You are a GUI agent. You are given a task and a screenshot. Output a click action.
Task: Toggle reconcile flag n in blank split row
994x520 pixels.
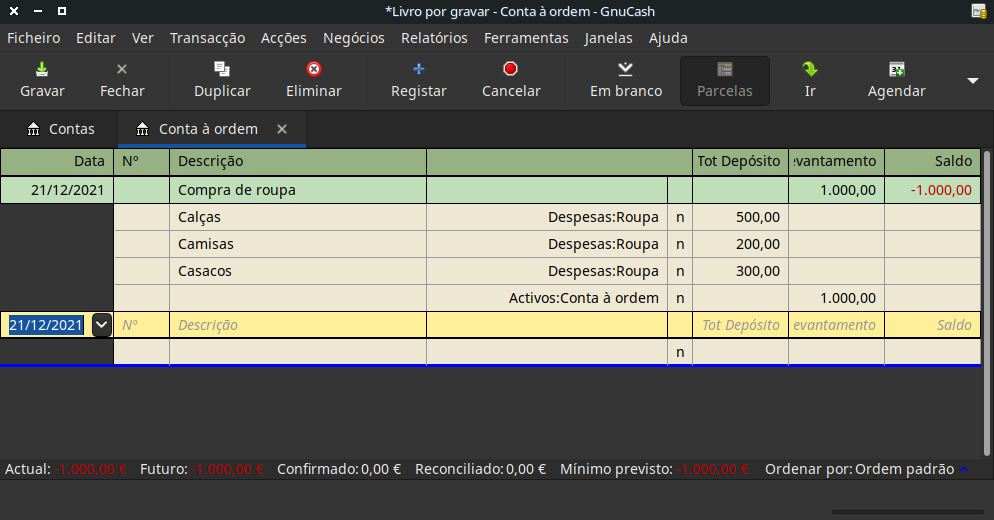click(x=680, y=352)
